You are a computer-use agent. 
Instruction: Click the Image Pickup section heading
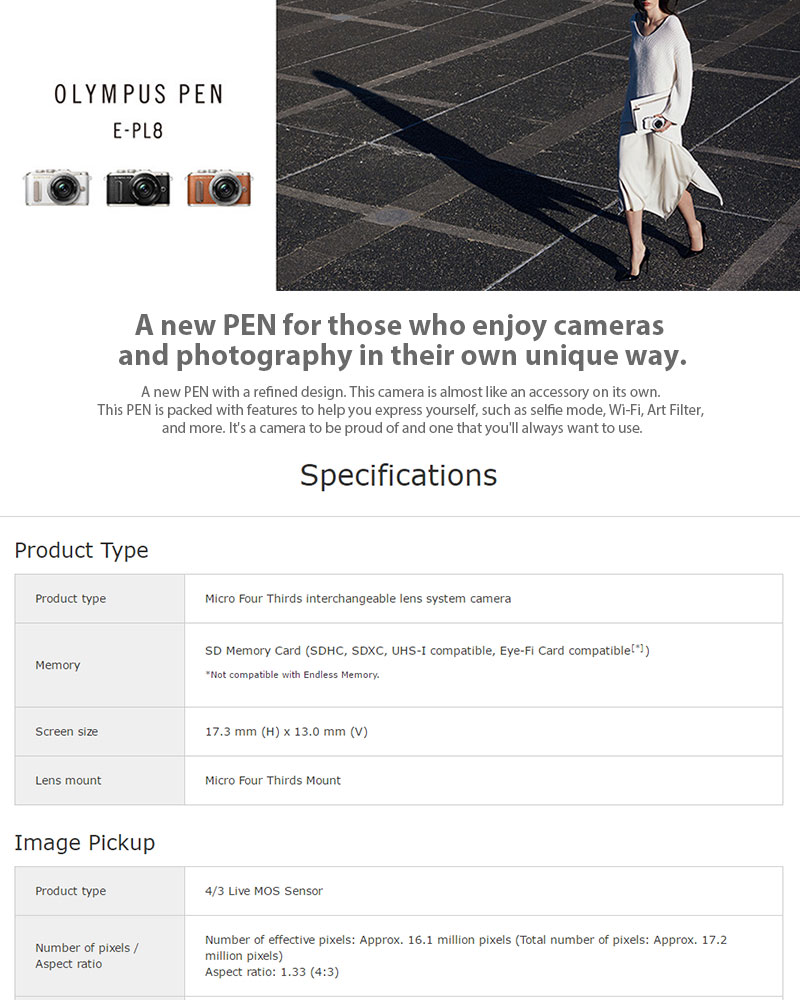coord(84,842)
